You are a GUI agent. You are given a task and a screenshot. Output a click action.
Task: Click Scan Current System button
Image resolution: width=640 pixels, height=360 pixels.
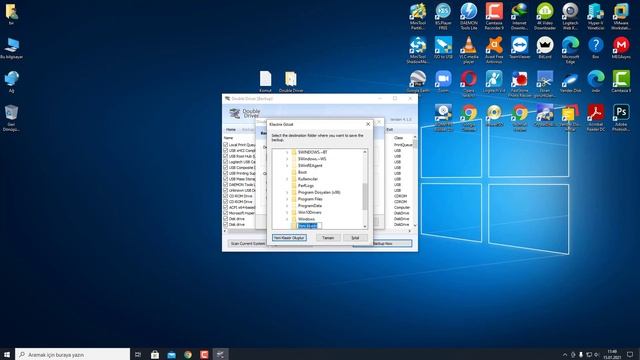(x=248, y=243)
